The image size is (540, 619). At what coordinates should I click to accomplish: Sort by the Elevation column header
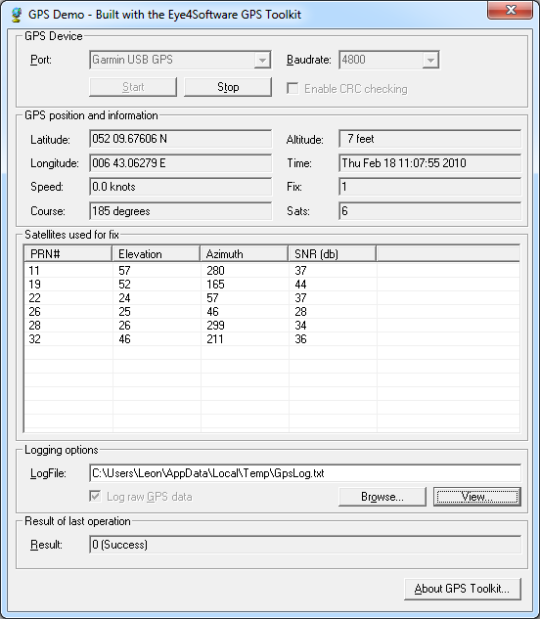[x=156, y=253]
